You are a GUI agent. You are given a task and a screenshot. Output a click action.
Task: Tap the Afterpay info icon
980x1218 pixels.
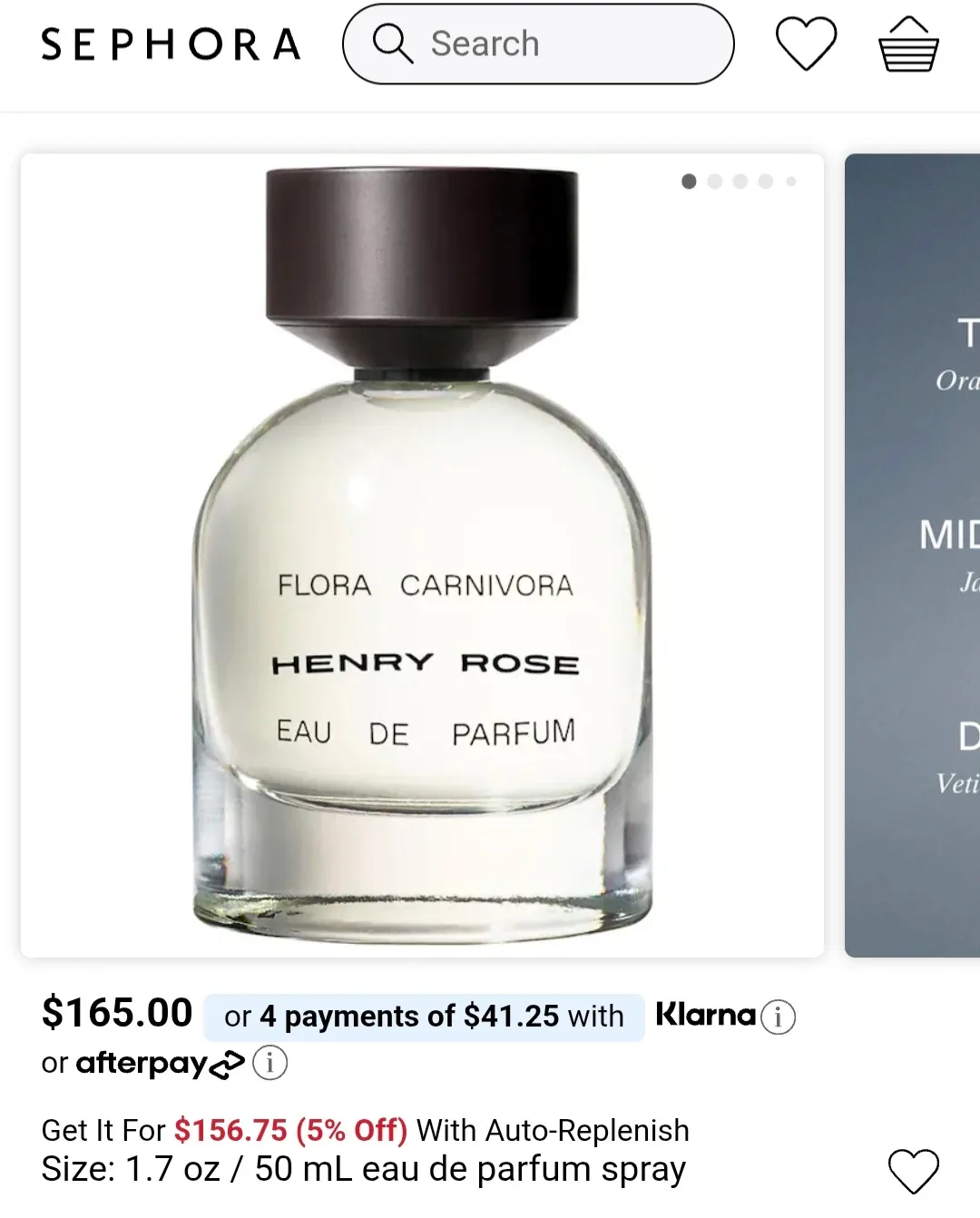click(269, 1063)
